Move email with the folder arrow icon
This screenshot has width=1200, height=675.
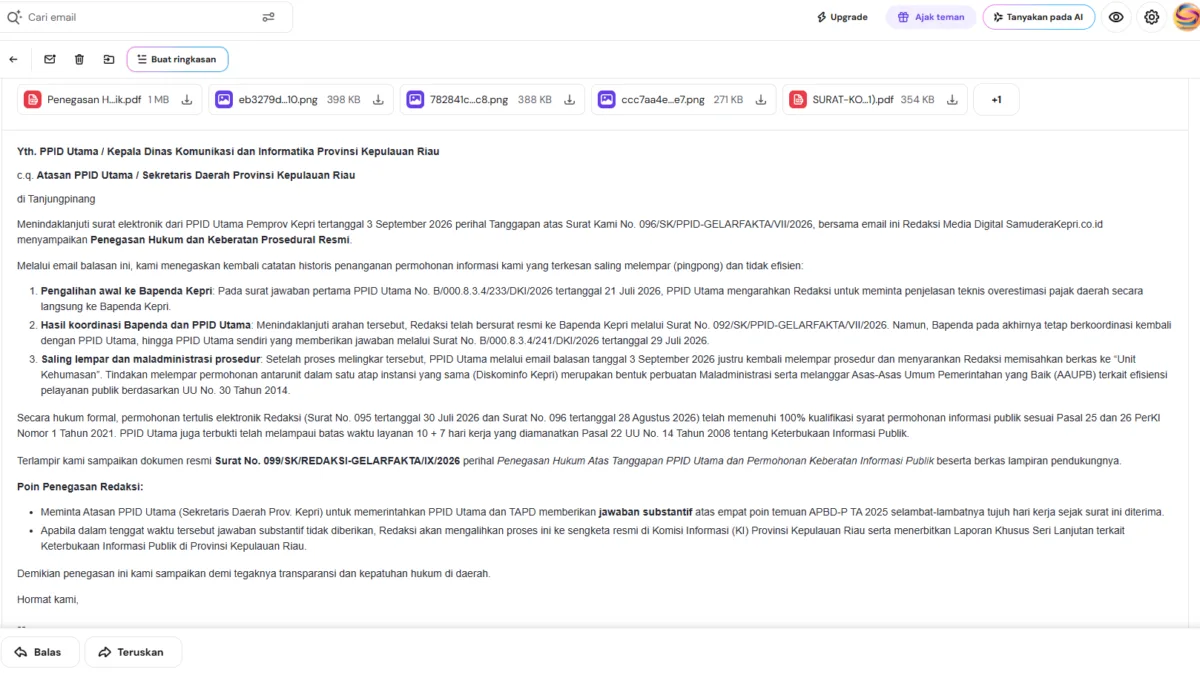click(x=109, y=60)
